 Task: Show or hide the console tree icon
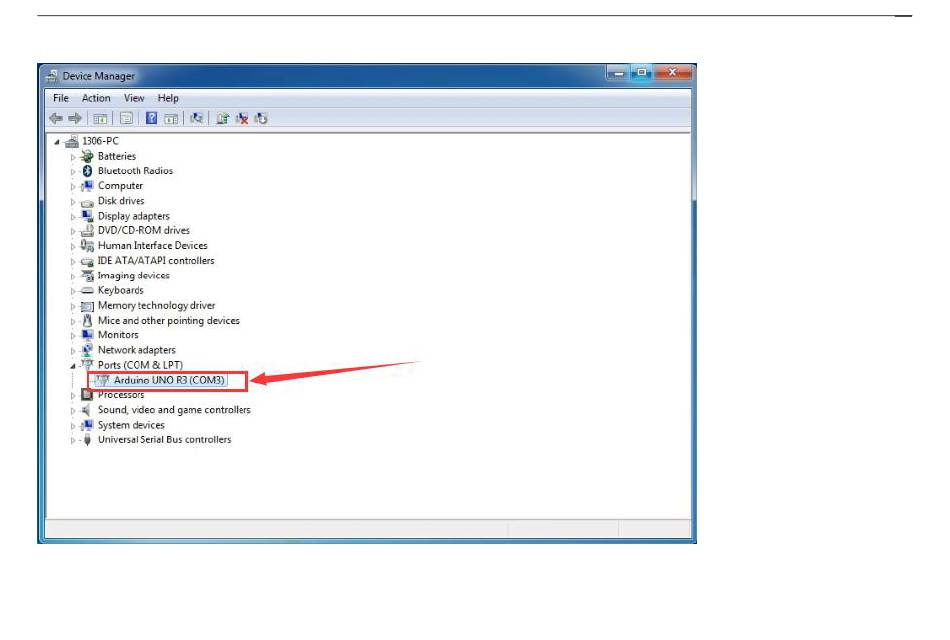pyautogui.click(x=100, y=119)
